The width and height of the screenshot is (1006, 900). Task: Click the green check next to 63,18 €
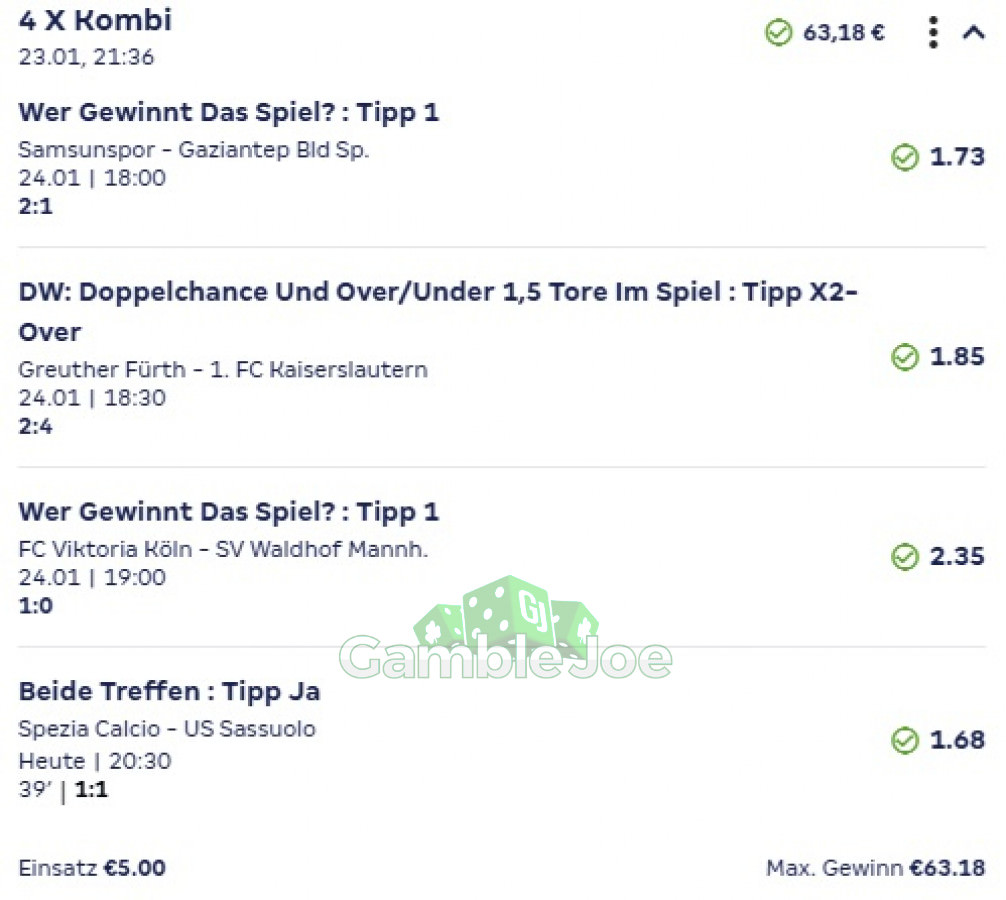click(779, 32)
